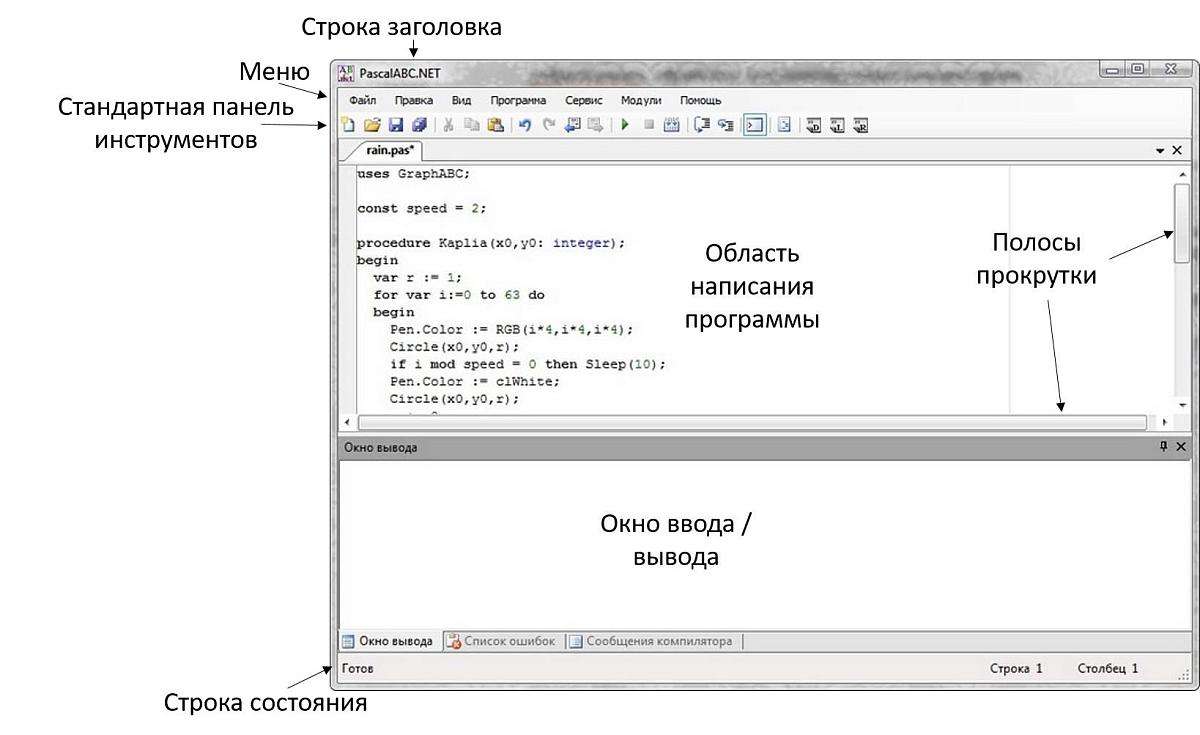The image size is (1200, 735).
Task: Click the 'Столбец 1' status bar indicator
Action: pos(1108,668)
